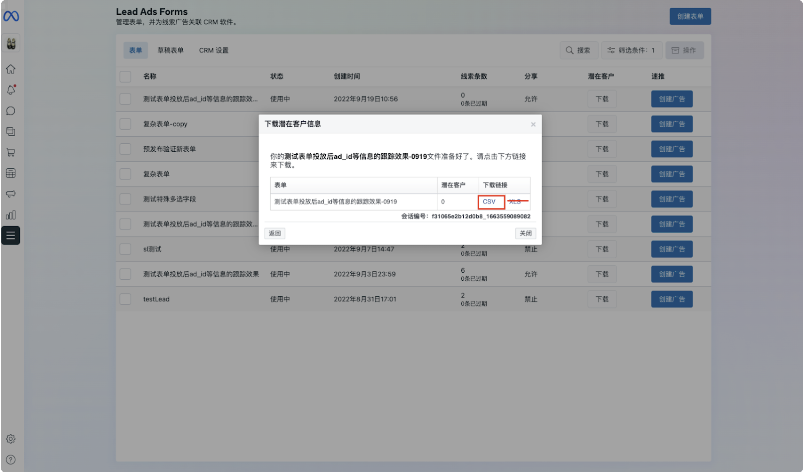
Task: Open the shopping cart Commerce icon
Action: coord(11,153)
